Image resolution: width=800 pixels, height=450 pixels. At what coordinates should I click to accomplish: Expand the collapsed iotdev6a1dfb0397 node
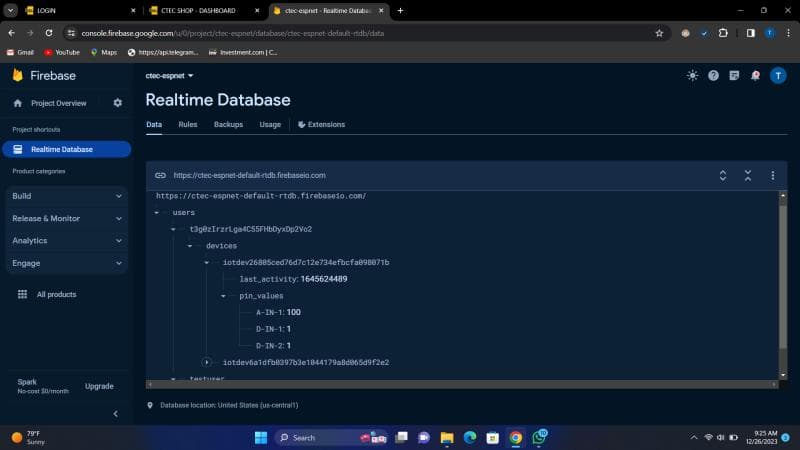[x=207, y=362]
